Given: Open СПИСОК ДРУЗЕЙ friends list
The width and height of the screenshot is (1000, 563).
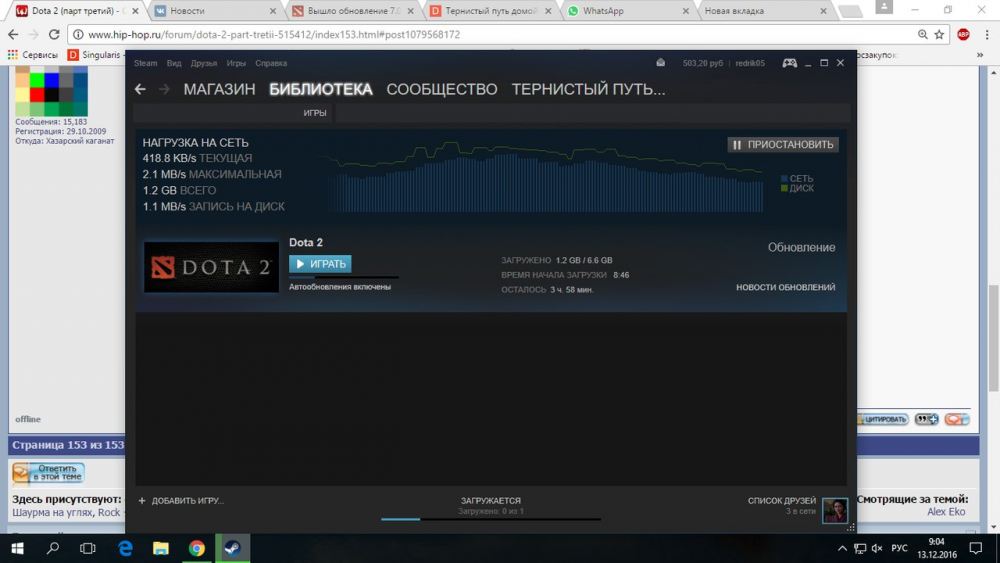Looking at the screenshot, I should pyautogui.click(x=781, y=501).
